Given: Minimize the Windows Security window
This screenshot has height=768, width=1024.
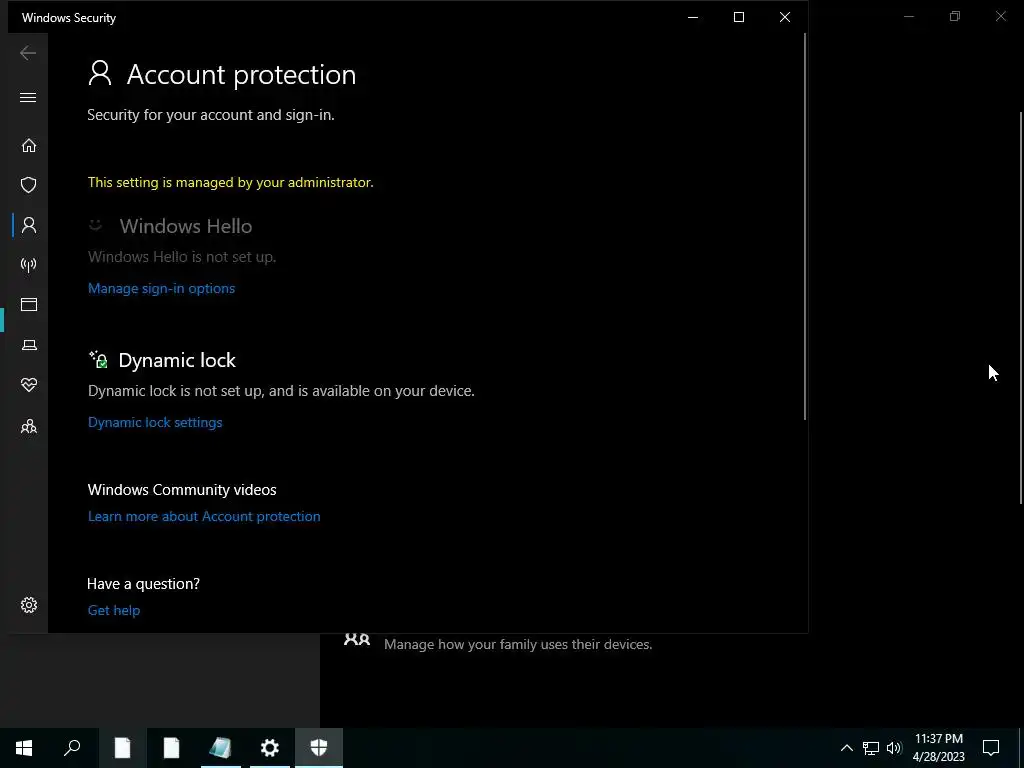Looking at the screenshot, I should pyautogui.click(x=693, y=17).
